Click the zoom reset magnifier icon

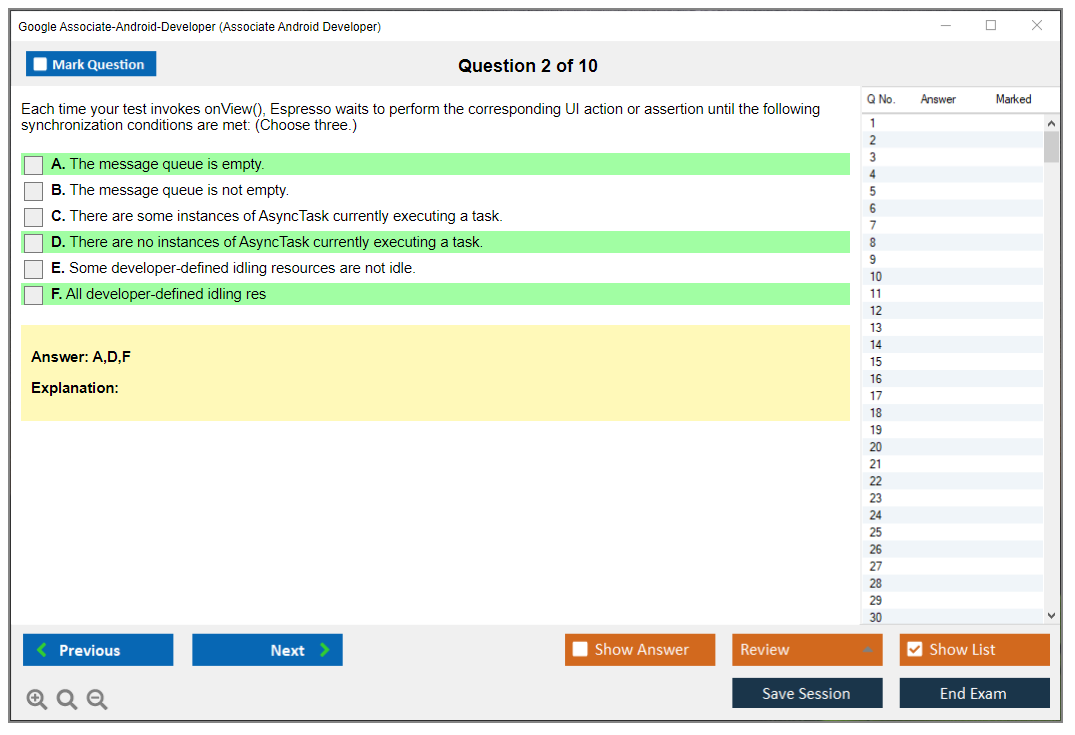(x=67, y=700)
